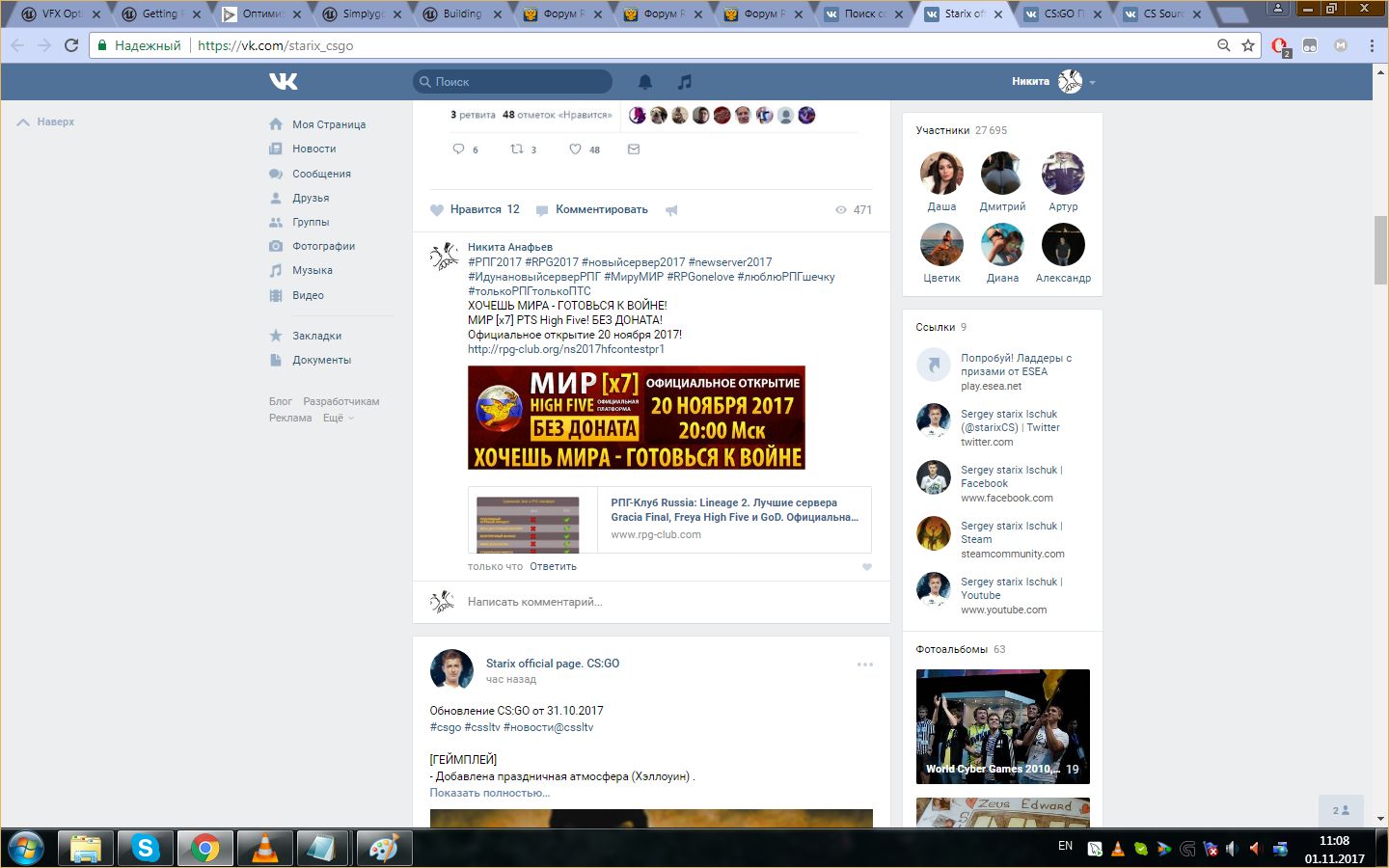Click the share megaphone icon on post

click(x=671, y=210)
